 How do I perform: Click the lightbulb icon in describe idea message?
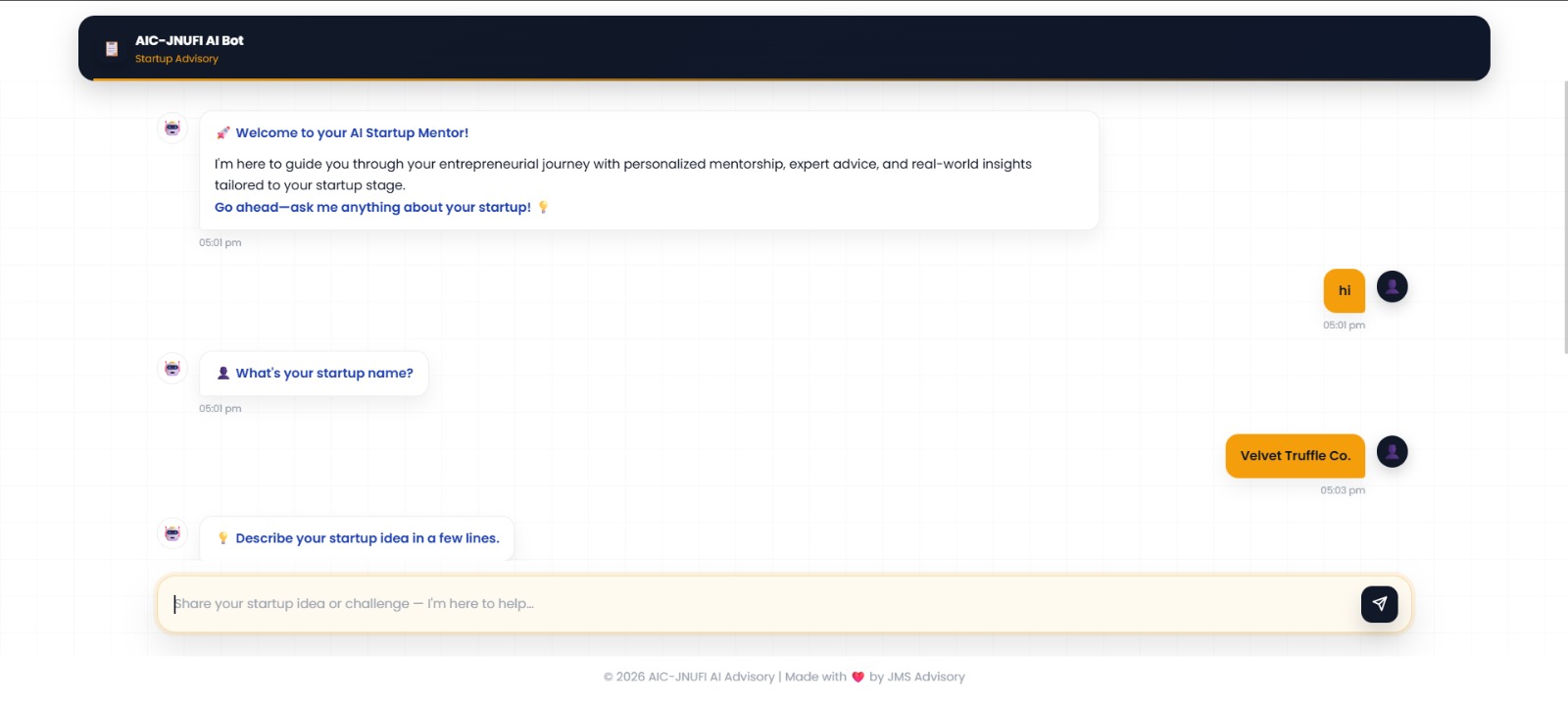coord(222,538)
